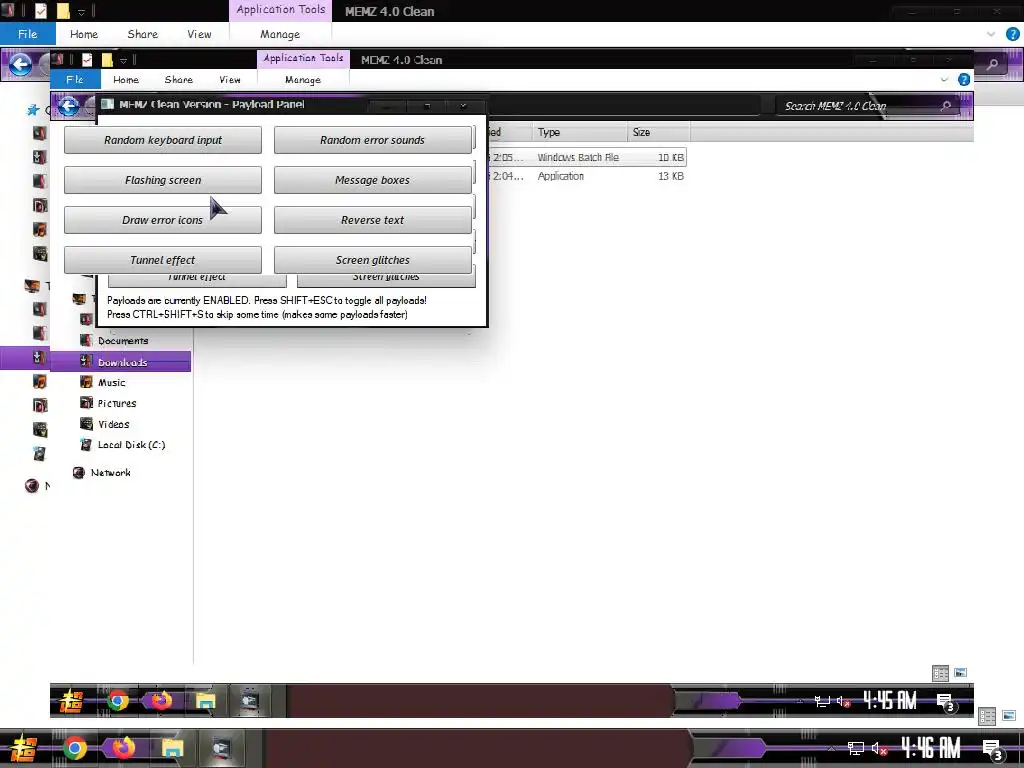Click the Quick access star icon
Viewport: 1024px width, 768px height.
tap(33, 110)
